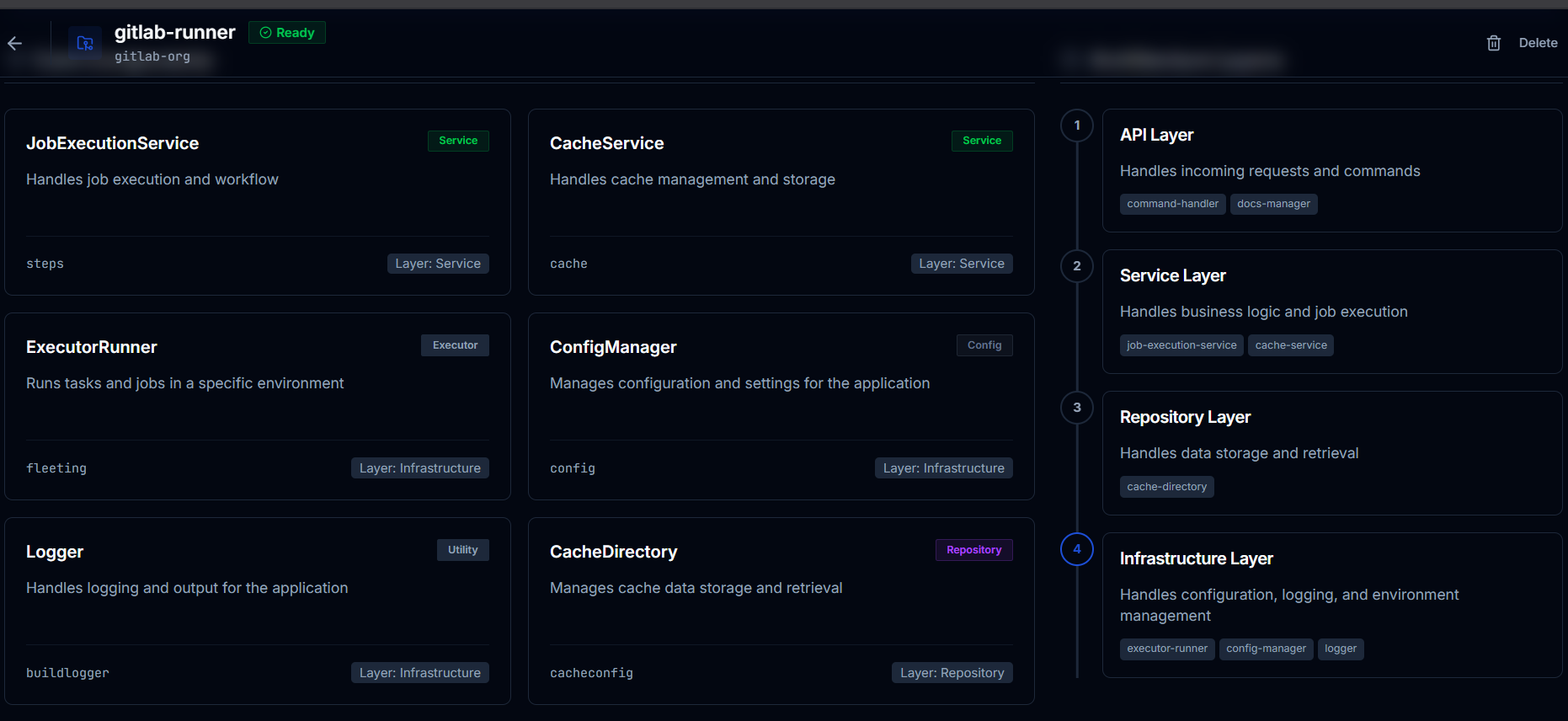Open the CacheService card title
This screenshot has height=721, width=1568.
607,143
